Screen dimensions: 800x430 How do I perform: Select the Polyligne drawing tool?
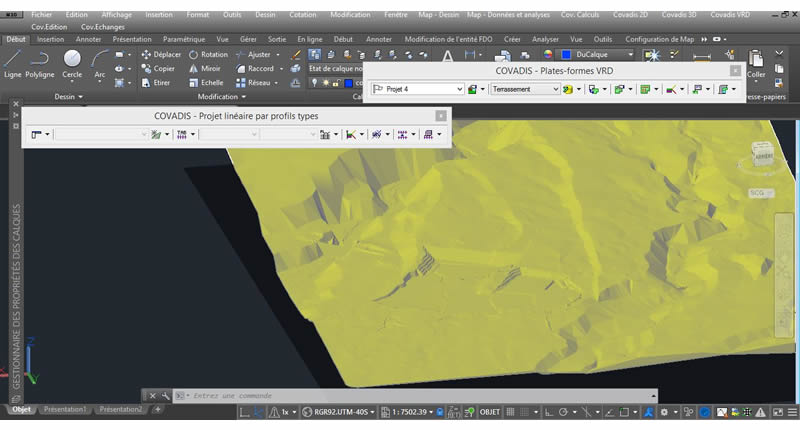point(39,64)
